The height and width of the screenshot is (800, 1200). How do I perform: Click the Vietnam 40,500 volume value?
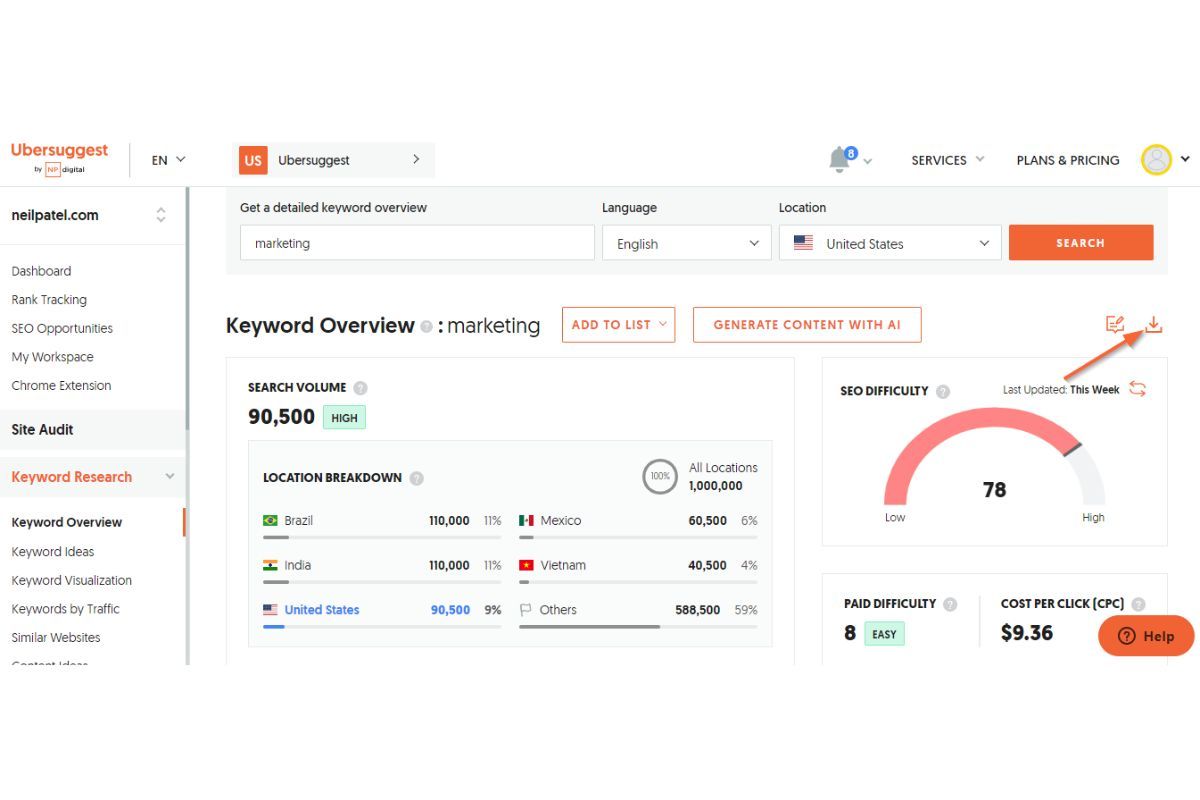708,566
